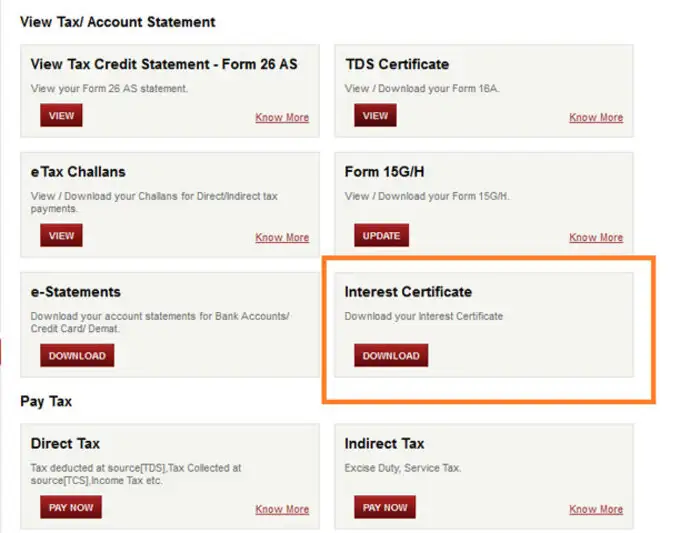Click the Pay Tax section heading
The image size is (700, 533).
click(x=46, y=401)
